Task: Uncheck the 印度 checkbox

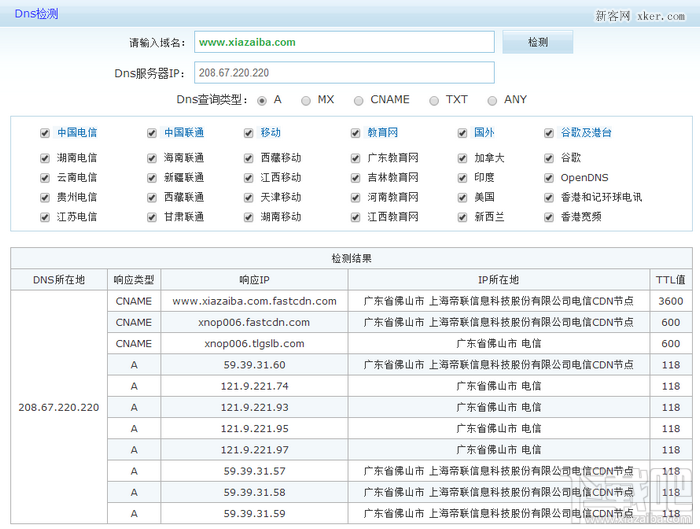Action: (462, 178)
